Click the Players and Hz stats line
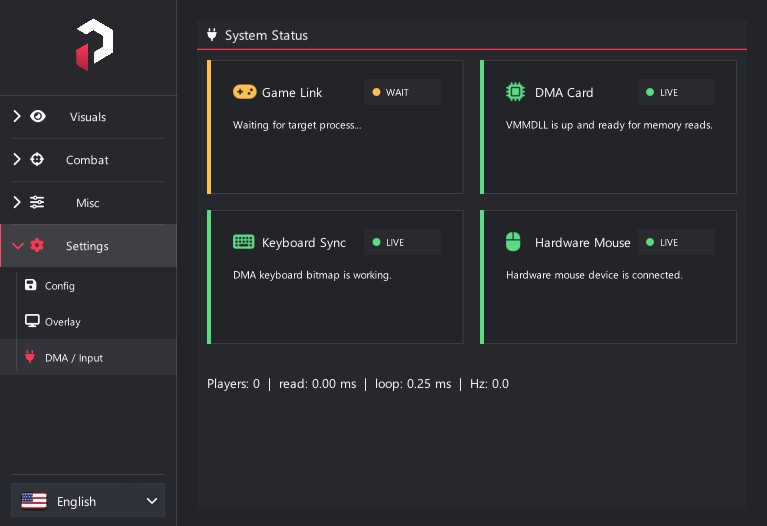The height and width of the screenshot is (526, 767). 358,384
